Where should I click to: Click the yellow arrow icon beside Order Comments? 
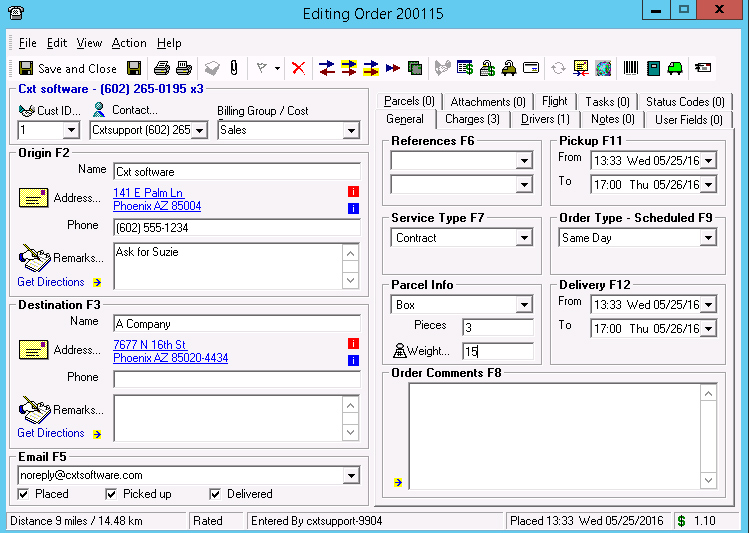tap(398, 482)
